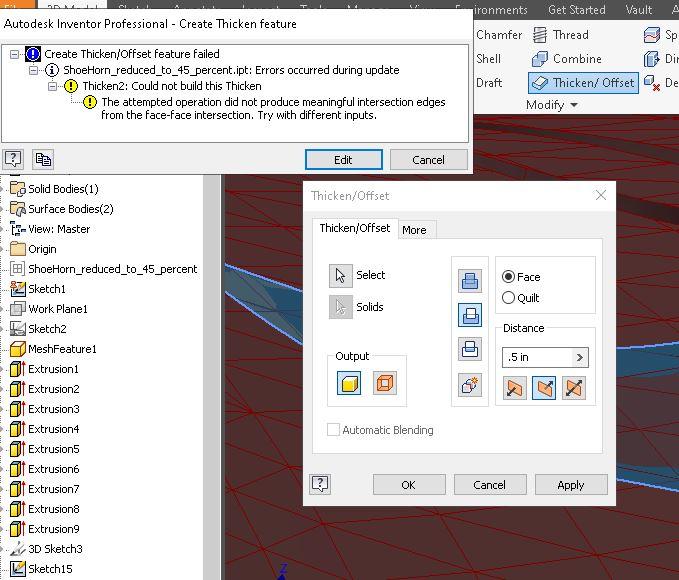Set thicken direction to second side
Image resolution: width=679 pixels, height=580 pixels.
[x=543, y=388]
